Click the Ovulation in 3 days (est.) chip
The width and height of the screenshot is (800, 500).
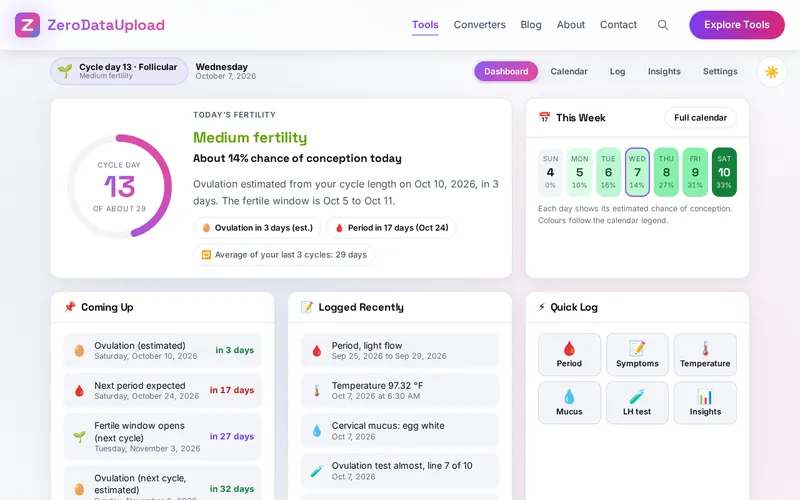click(257, 228)
